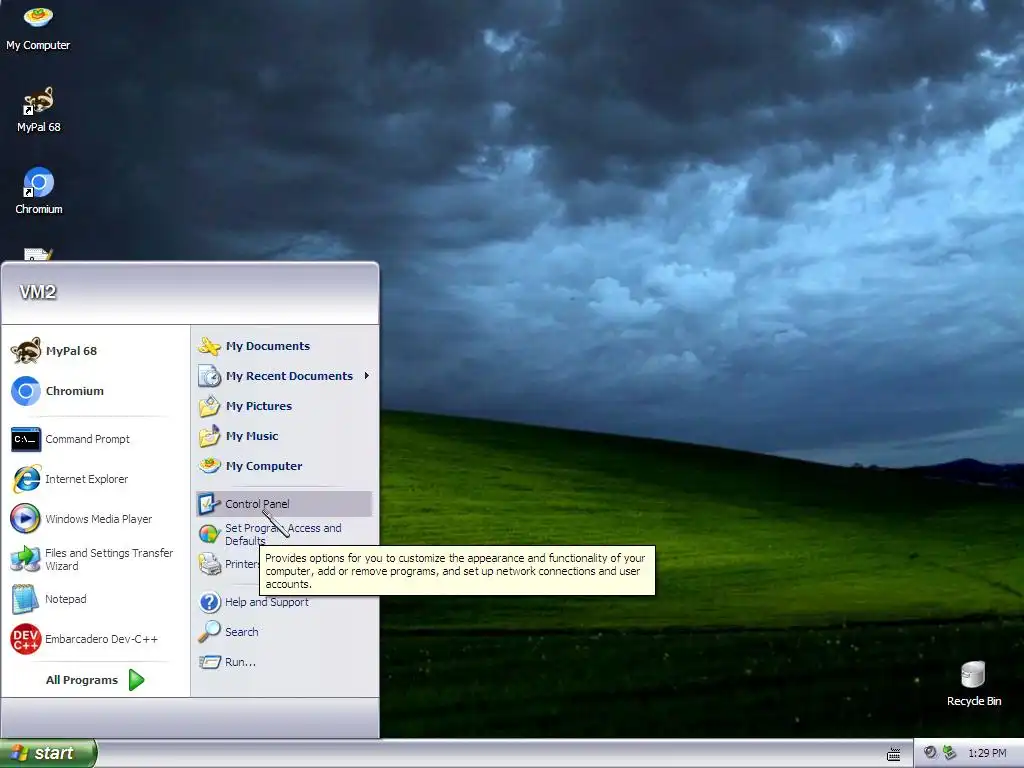The height and width of the screenshot is (768, 1024).
Task: Click the Run icon in Start menu
Action: [210, 662]
